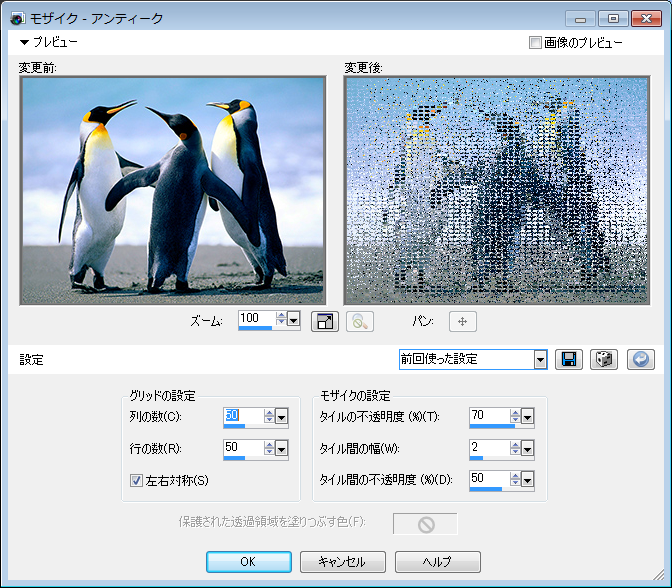Screen dimensions: 672x588
Task: Open タイルの不透明度 (%)(T) dropdown arrow
Action: pos(528,417)
